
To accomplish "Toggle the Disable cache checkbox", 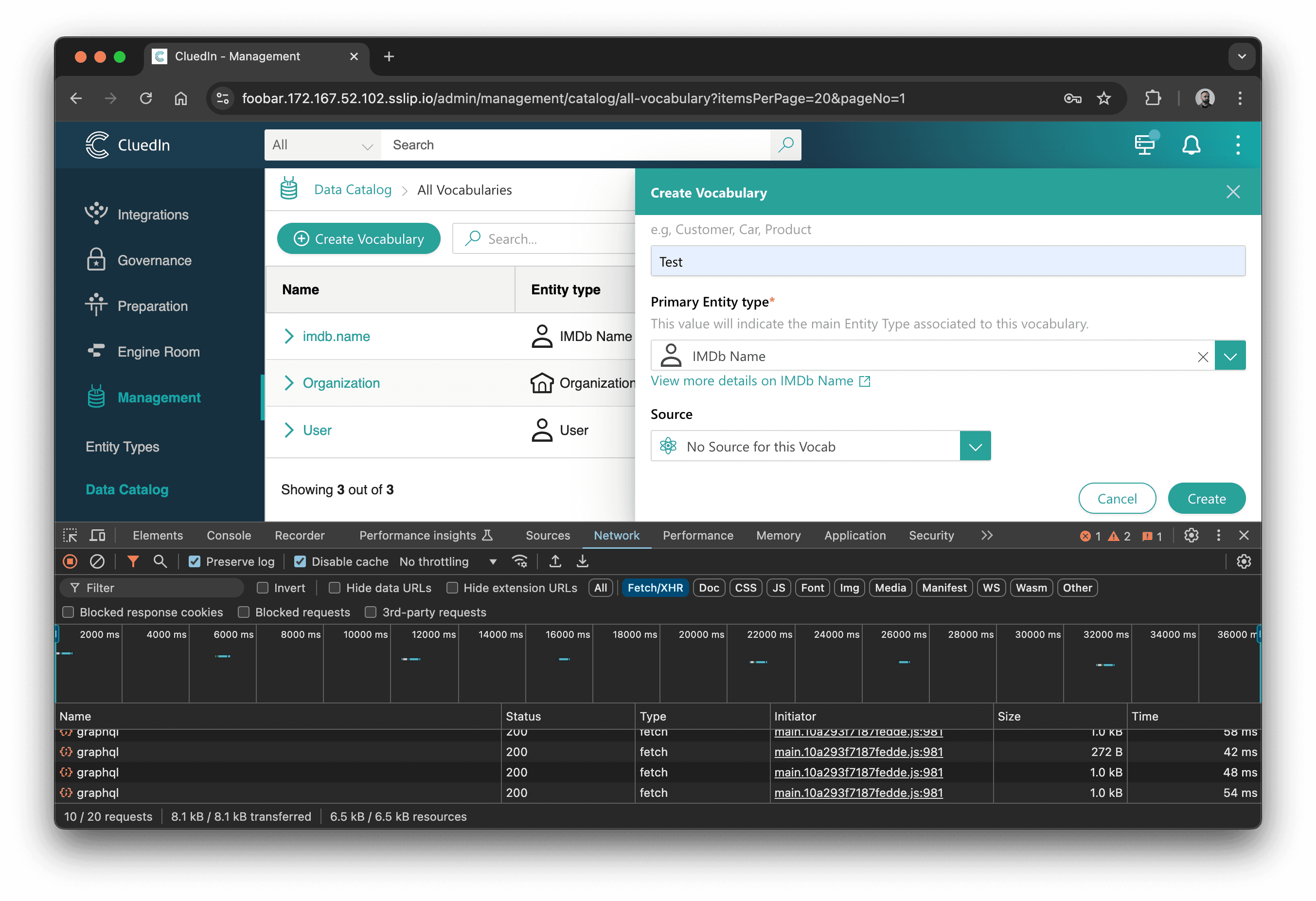I will click(300, 562).
